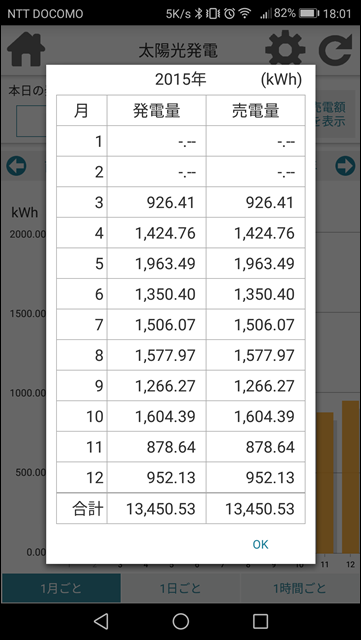Tap the refresh arrow icon
The image size is (361, 640).
(x=335, y=49)
